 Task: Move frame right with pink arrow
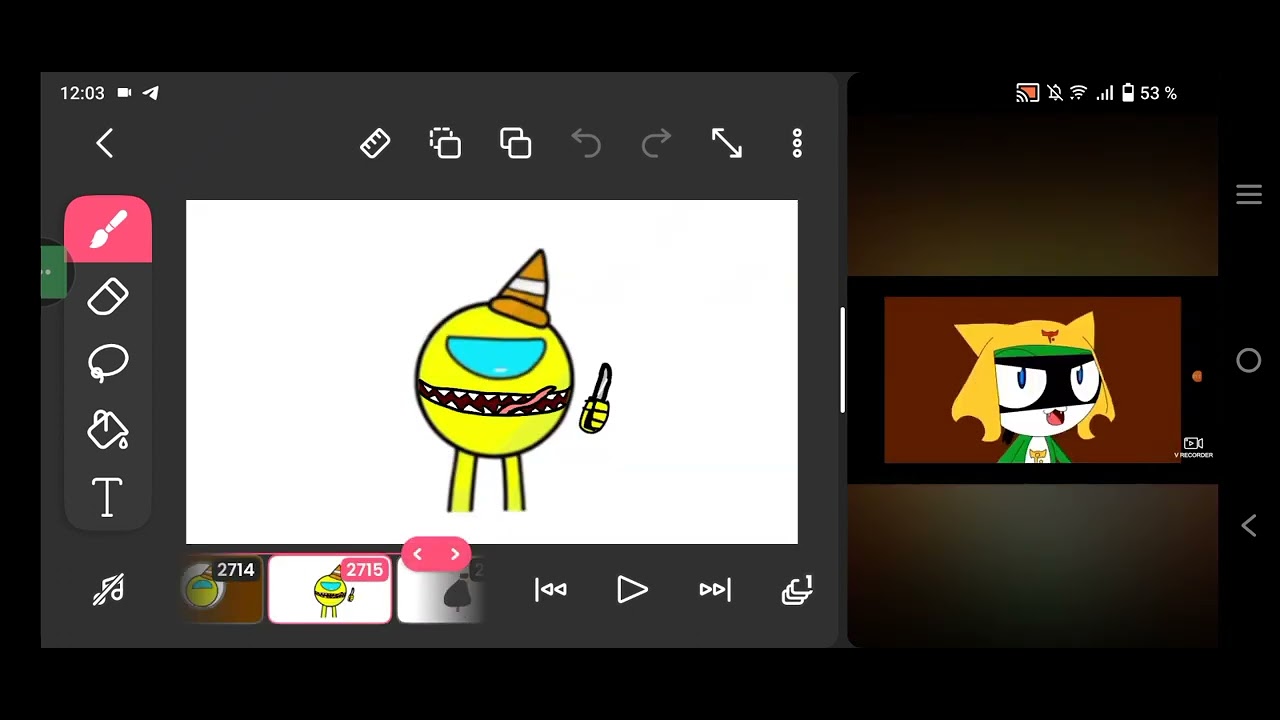click(x=455, y=554)
